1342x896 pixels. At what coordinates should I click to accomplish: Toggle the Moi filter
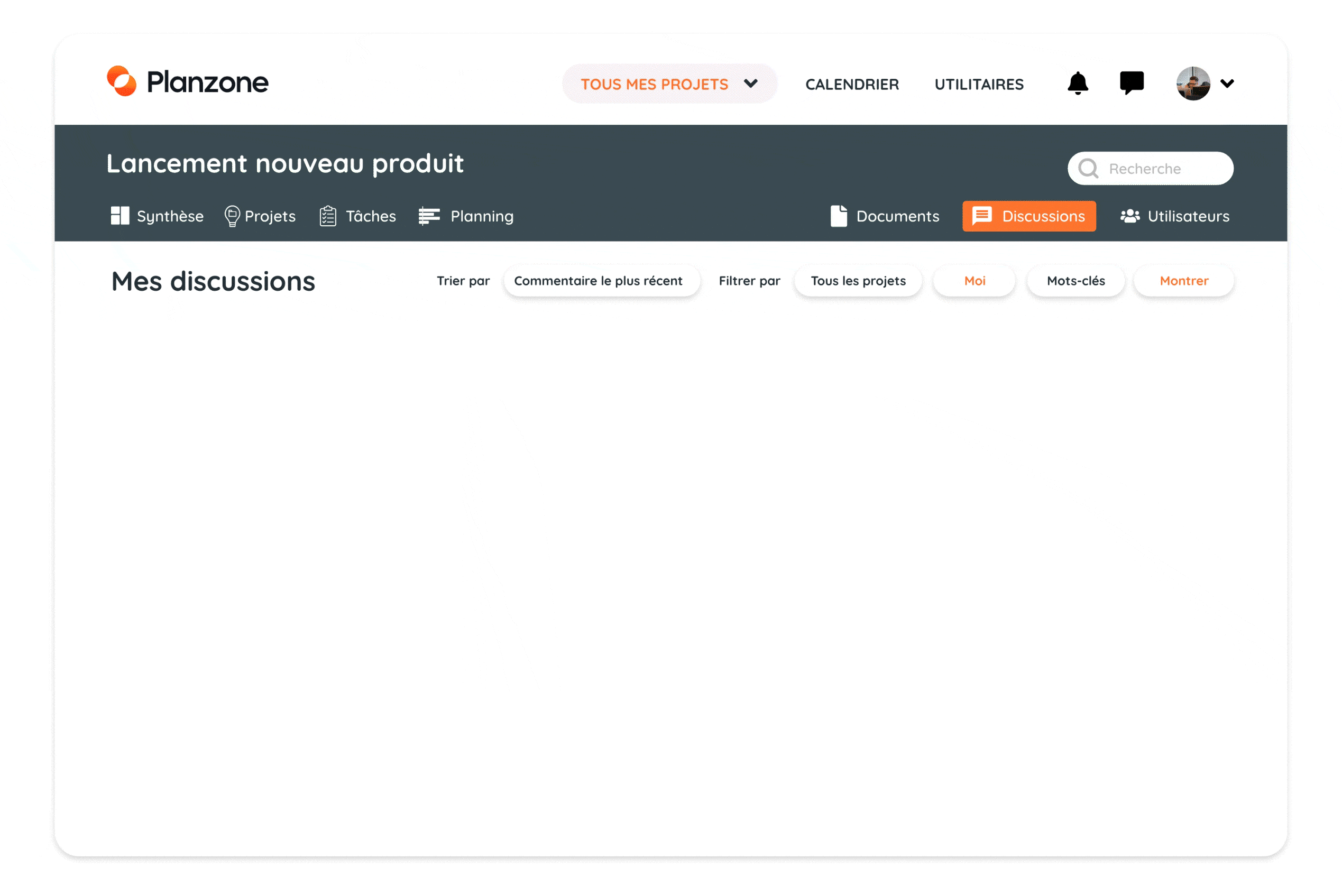click(x=975, y=281)
